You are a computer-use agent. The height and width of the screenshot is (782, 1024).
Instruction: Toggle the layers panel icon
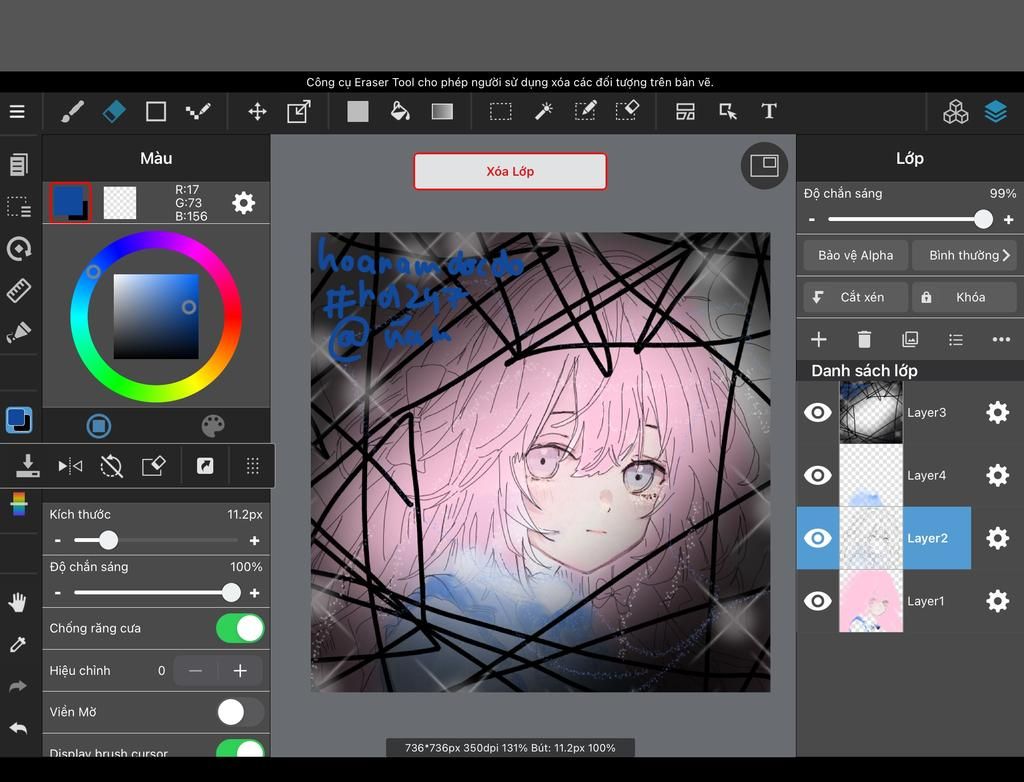pyautogui.click(x=996, y=112)
